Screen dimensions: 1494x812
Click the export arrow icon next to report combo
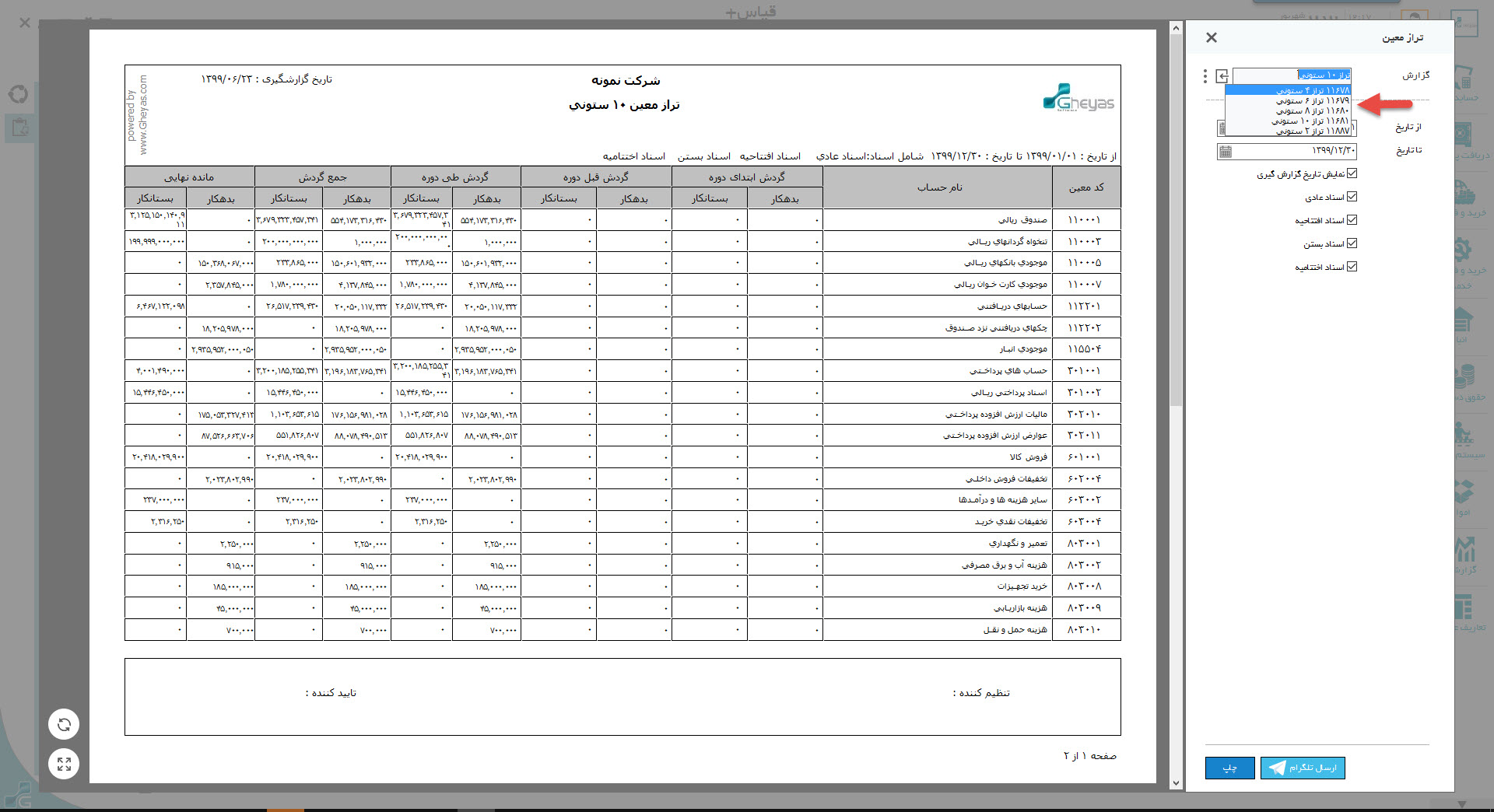(1222, 75)
